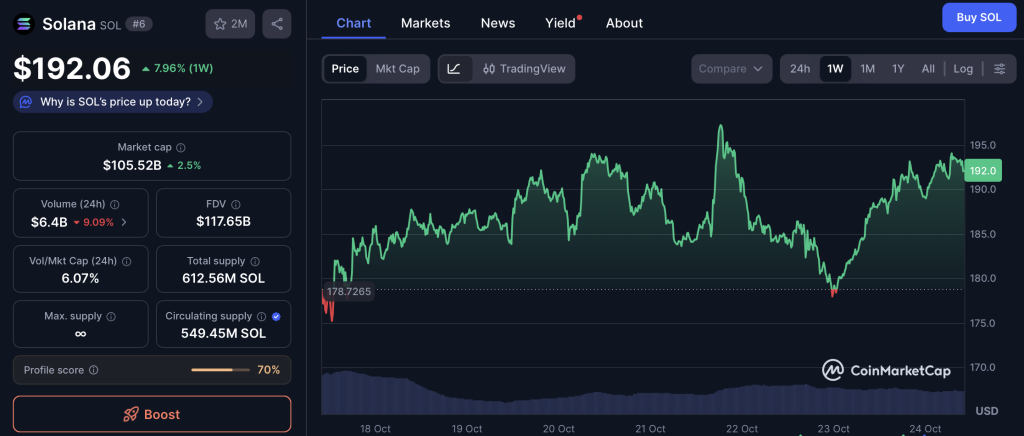
Task: Click the 192.0 current price label
Action: [983, 170]
